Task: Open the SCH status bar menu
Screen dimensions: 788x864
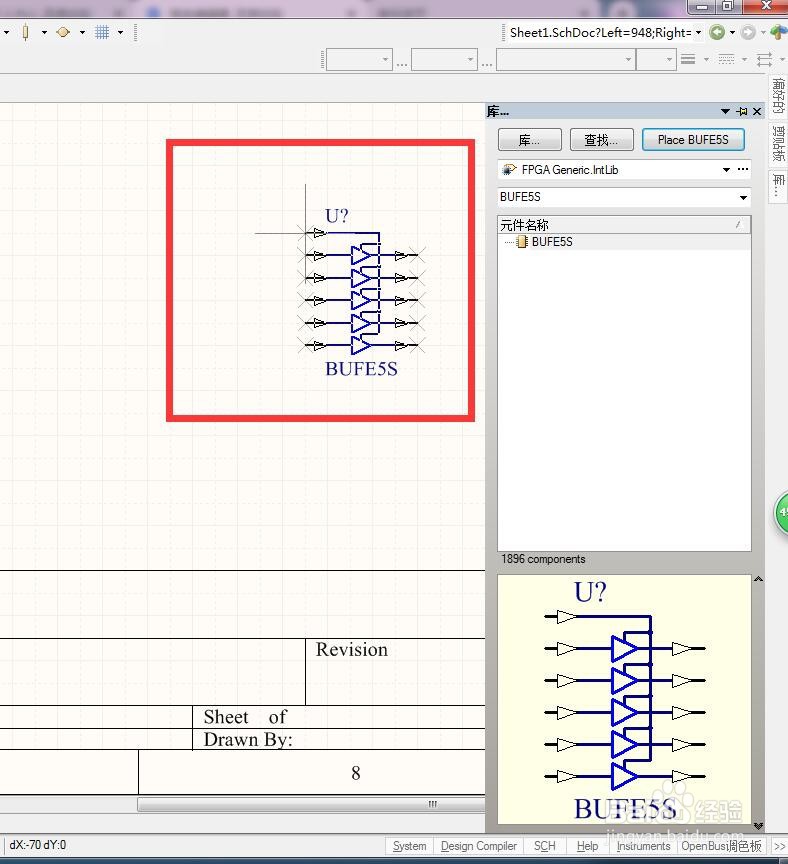Action: [545, 845]
